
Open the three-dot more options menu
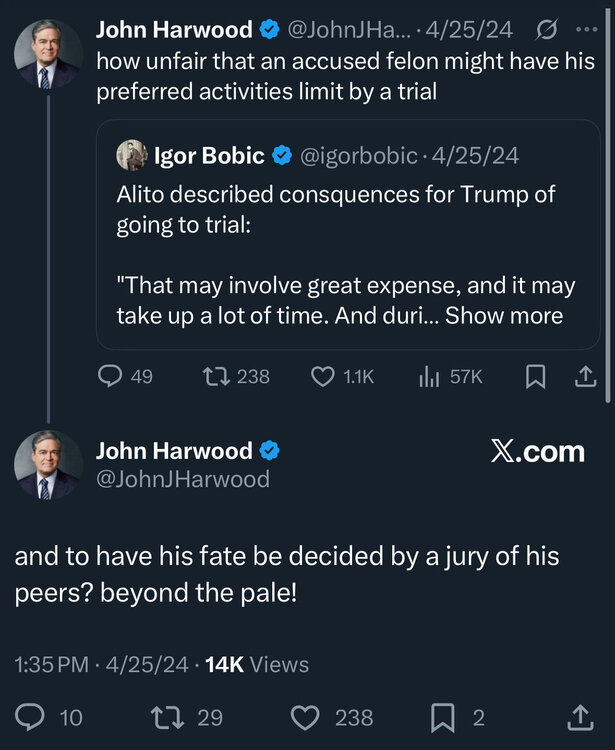[586, 30]
